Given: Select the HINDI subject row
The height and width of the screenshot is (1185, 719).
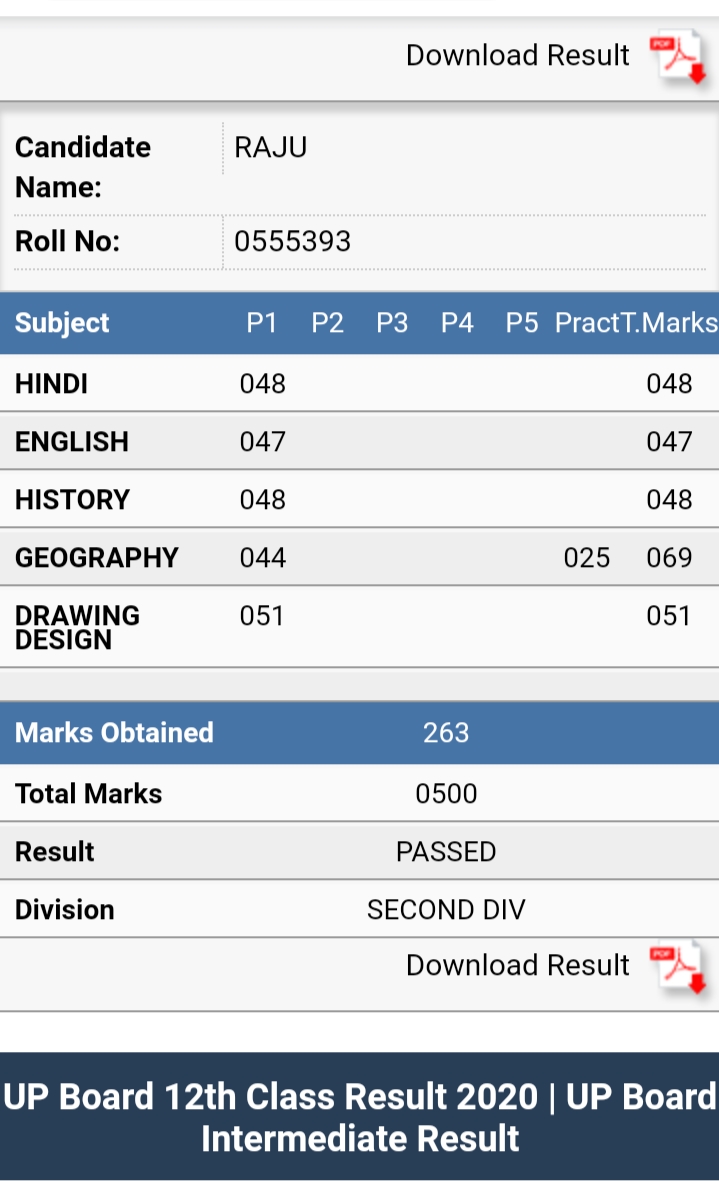Looking at the screenshot, I should click(x=52, y=384).
